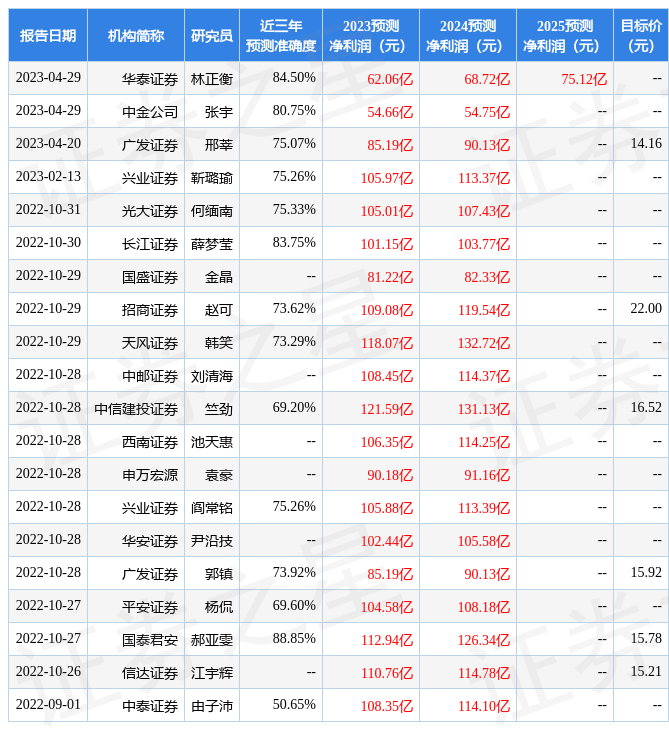Click target price 15.21
Viewport: 669px width, 730px height.
pyautogui.click(x=646, y=671)
